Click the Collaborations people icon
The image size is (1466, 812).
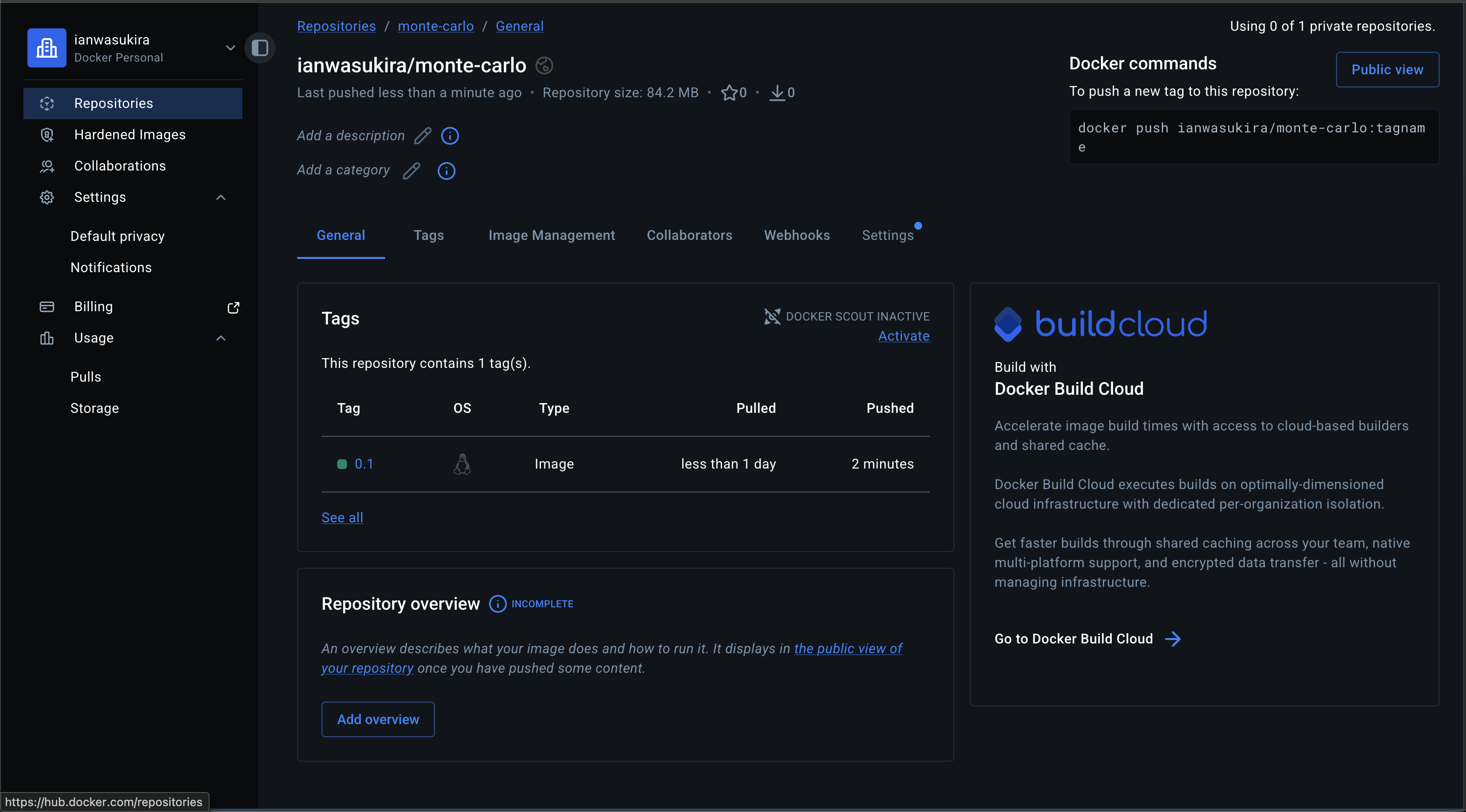point(46,166)
